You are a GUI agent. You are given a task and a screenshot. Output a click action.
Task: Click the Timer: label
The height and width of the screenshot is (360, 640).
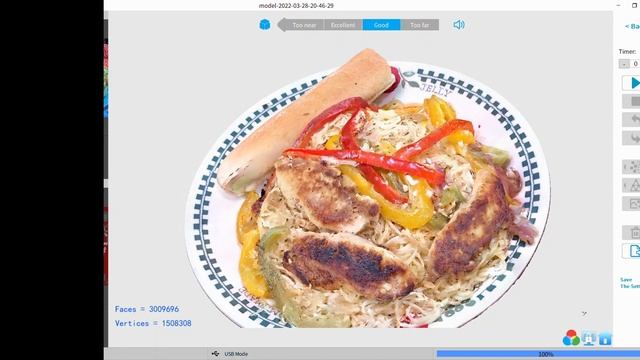(627, 51)
